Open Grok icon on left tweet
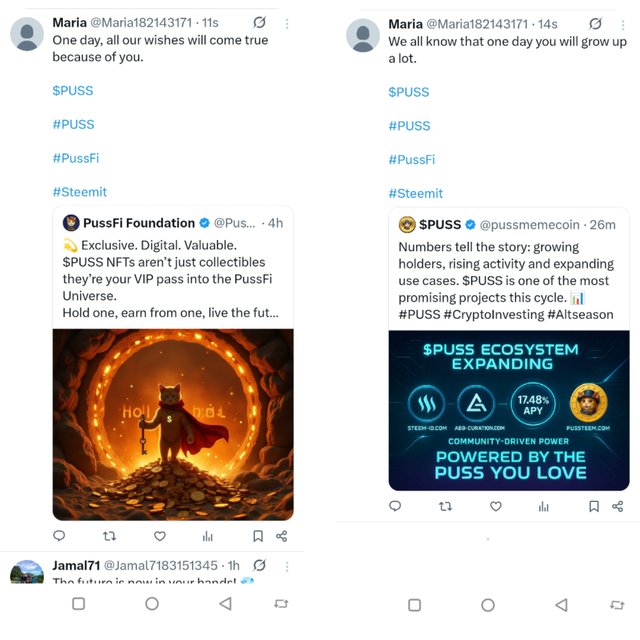This screenshot has width=640, height=640. pos(259,22)
